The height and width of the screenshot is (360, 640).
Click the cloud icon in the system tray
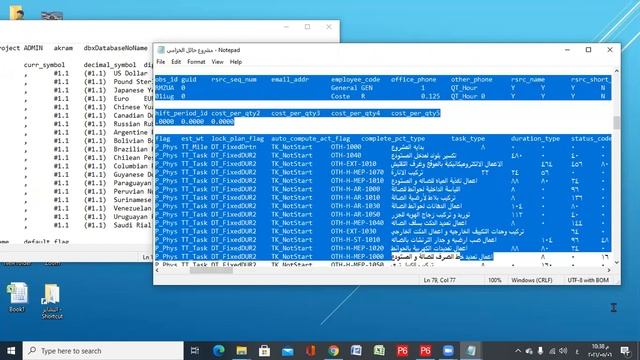click(x=529, y=351)
